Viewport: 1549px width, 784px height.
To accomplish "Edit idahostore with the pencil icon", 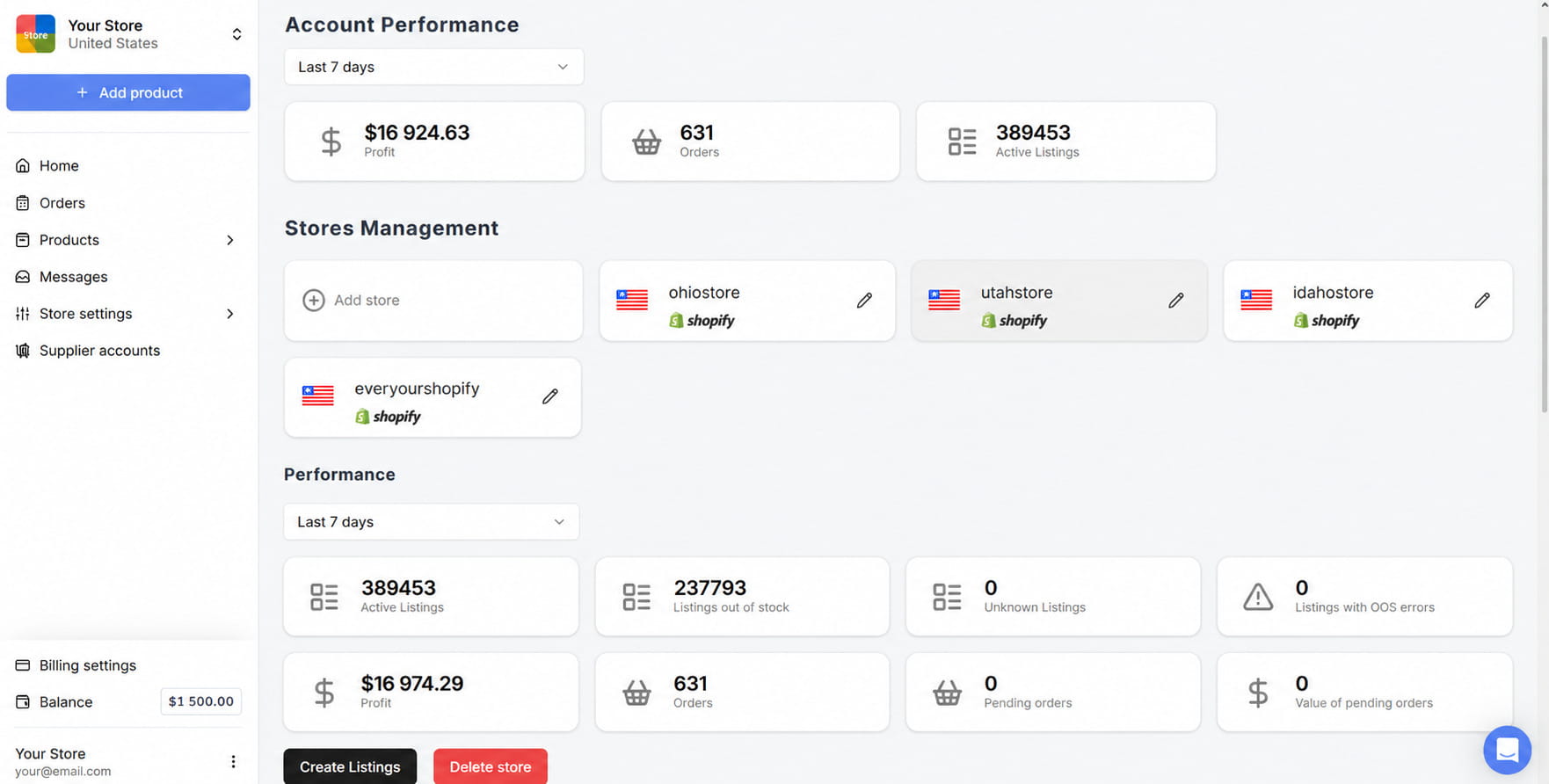I will click(1481, 301).
